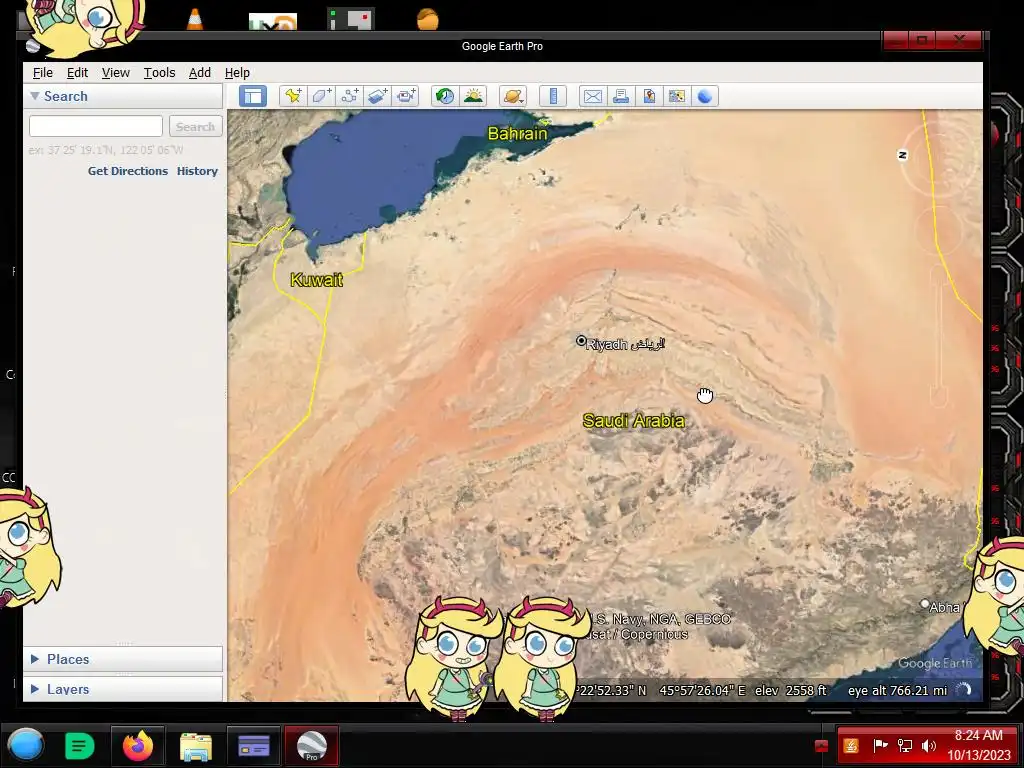
Task: Click the eye alt 766.21 mi readout
Action: [897, 690]
